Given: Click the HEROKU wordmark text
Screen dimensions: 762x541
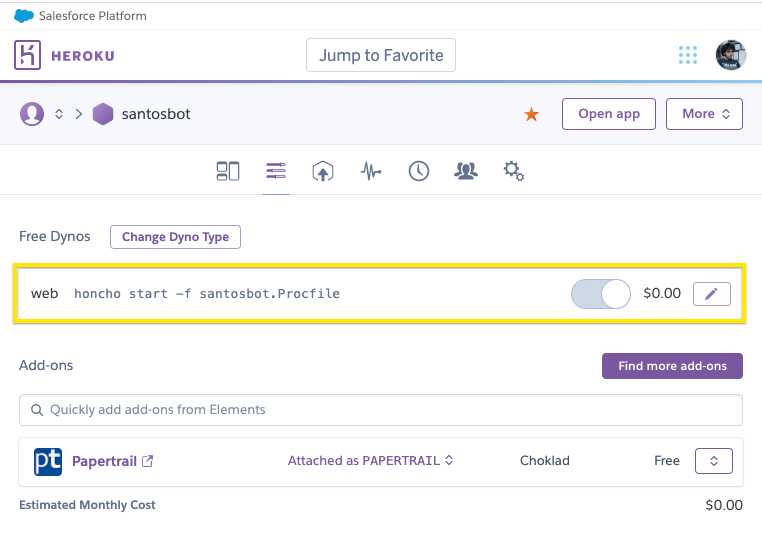Looking at the screenshot, I should coord(83,56).
